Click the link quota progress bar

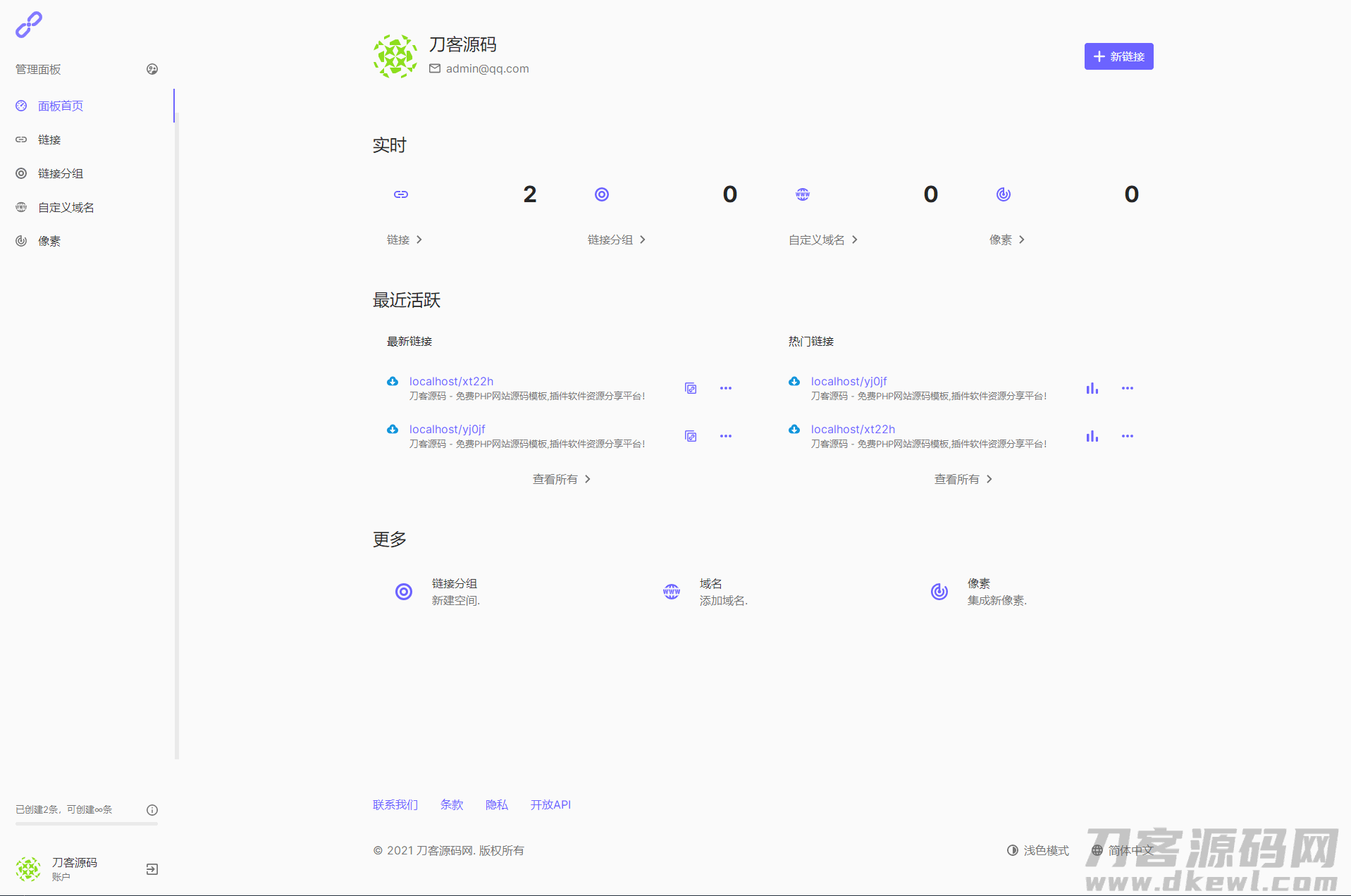[x=87, y=823]
